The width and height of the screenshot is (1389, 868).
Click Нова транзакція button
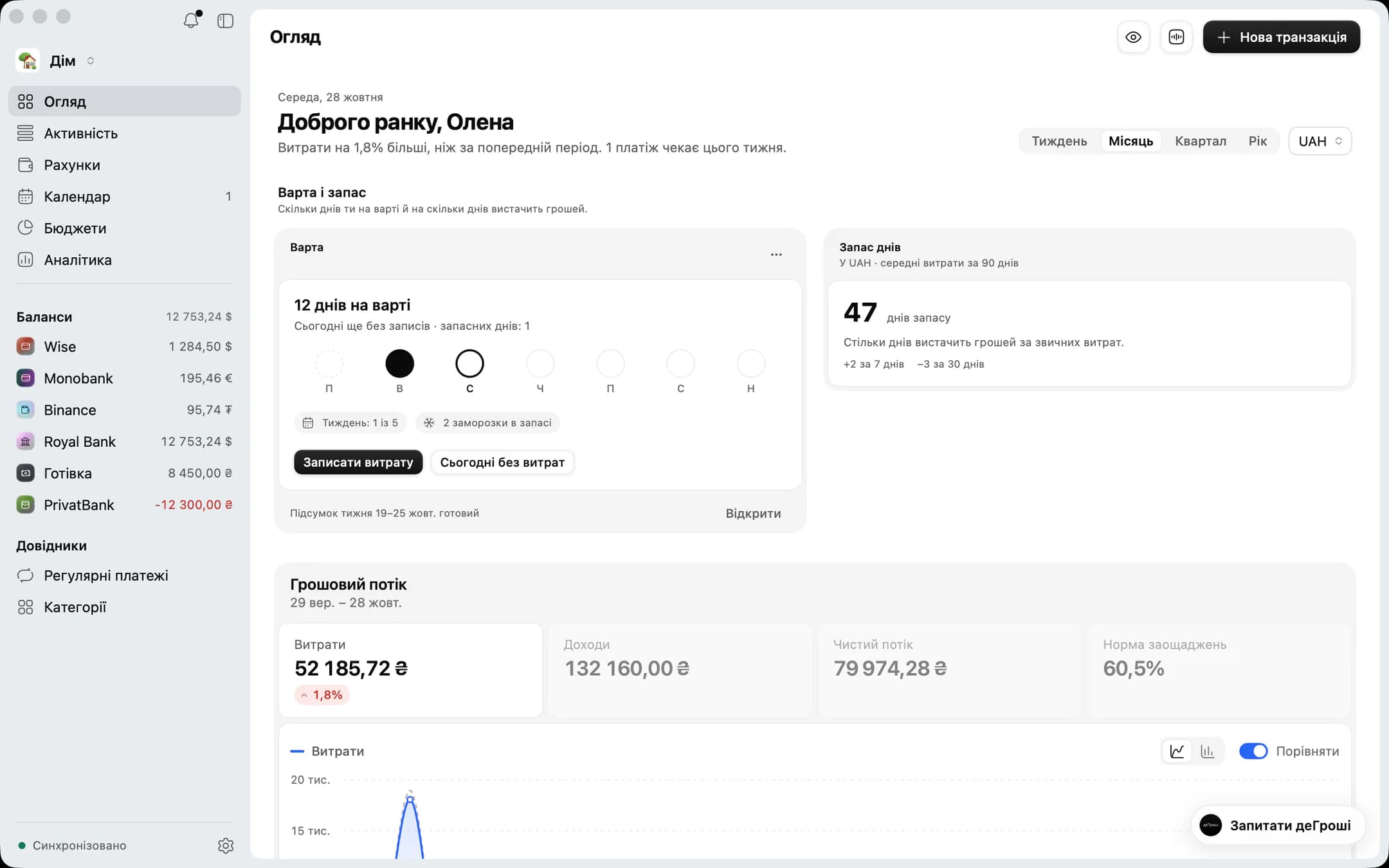click(1281, 37)
